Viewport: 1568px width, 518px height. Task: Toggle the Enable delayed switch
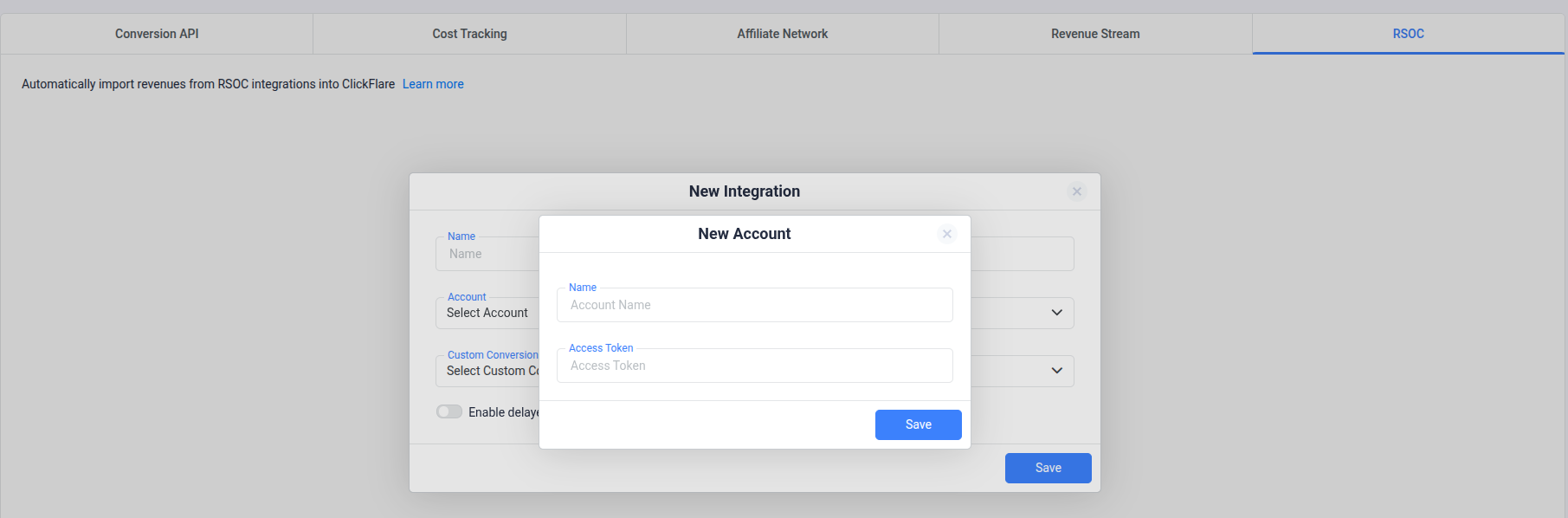[x=449, y=412]
